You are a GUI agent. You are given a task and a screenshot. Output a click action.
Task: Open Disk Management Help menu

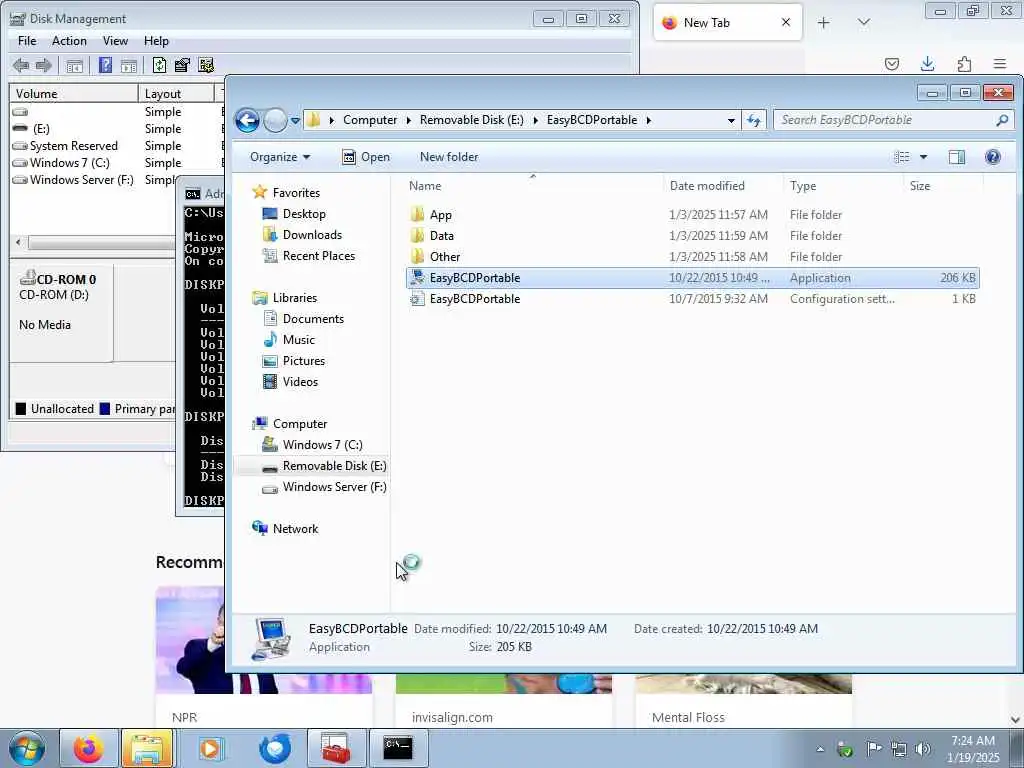coord(156,40)
